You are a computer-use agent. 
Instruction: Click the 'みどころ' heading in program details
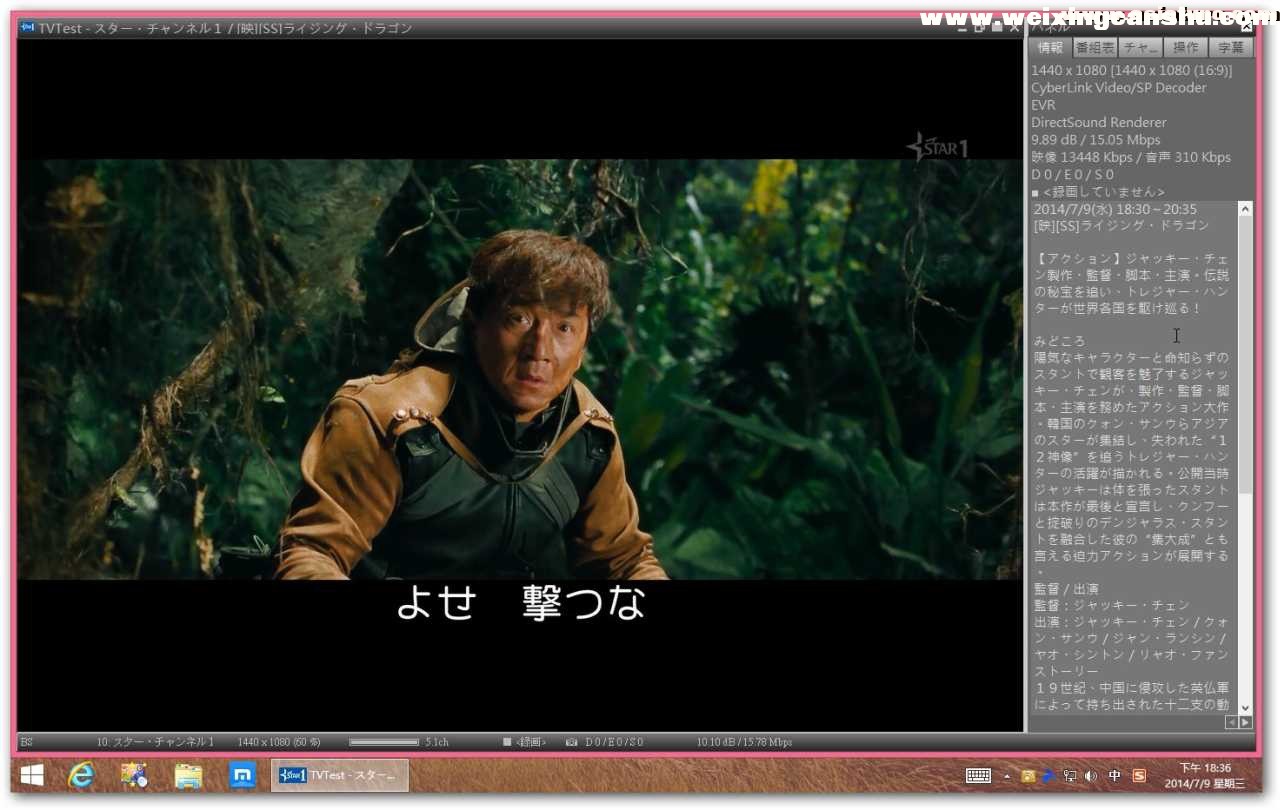click(x=1059, y=341)
